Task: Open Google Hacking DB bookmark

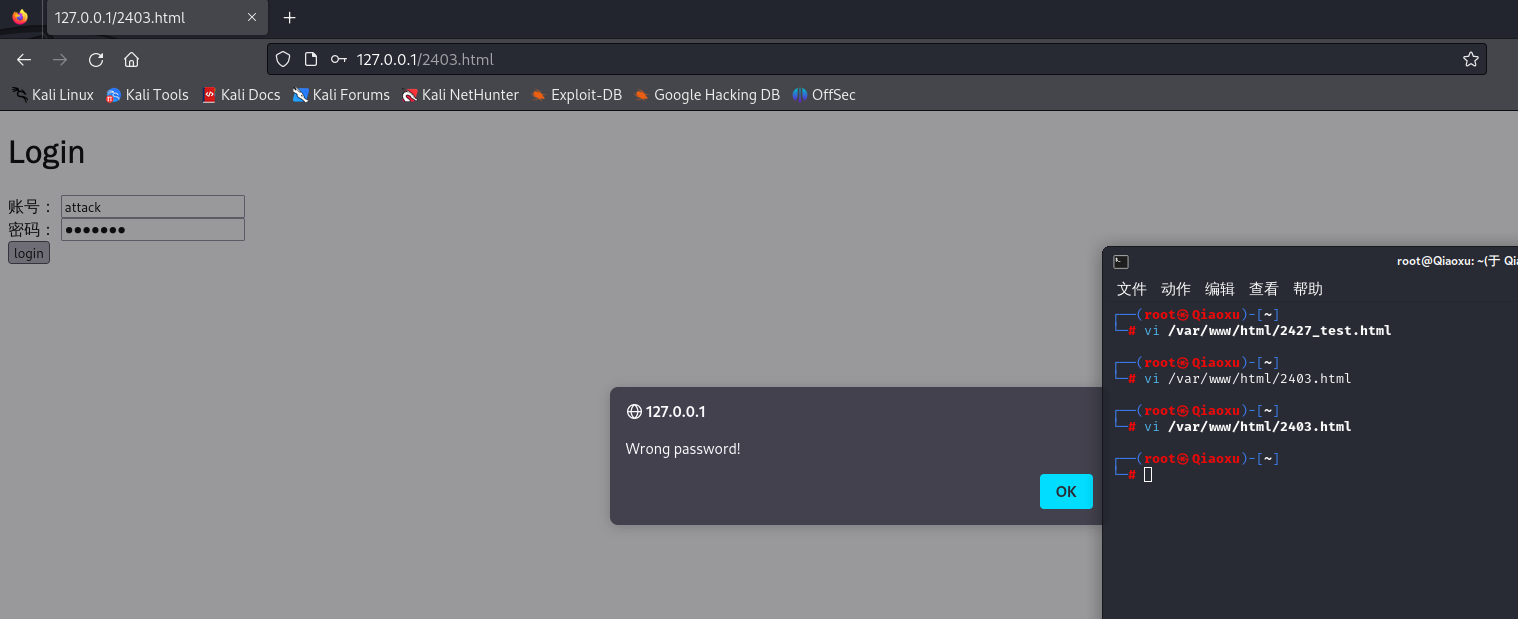Action: pyautogui.click(x=707, y=95)
